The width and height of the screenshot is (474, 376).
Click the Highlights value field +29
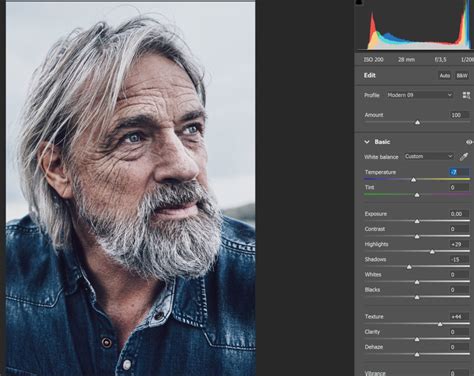(x=459, y=244)
